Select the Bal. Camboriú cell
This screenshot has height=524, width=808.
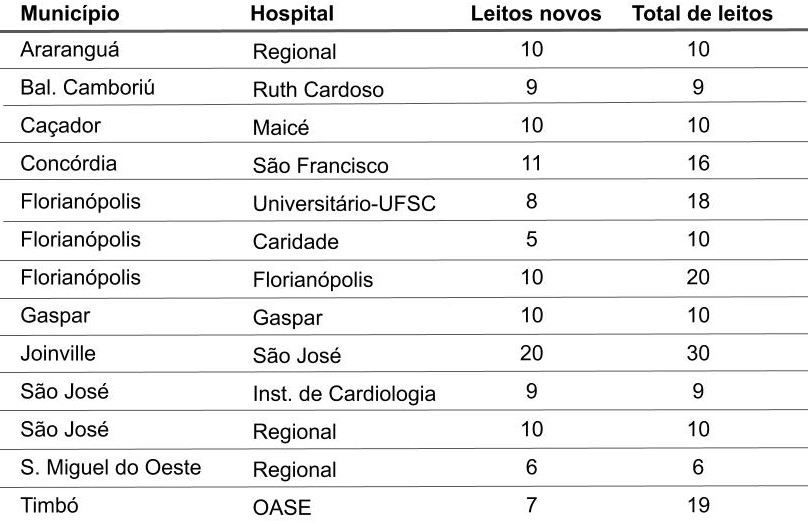coord(88,88)
